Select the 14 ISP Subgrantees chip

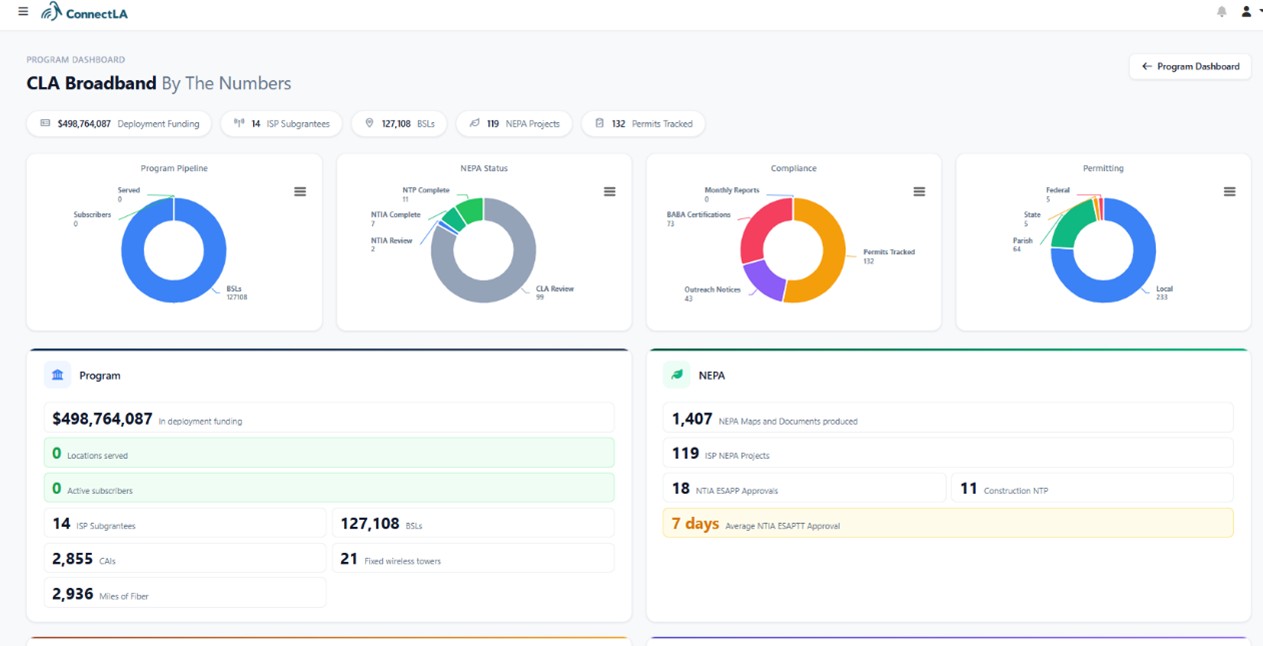281,124
